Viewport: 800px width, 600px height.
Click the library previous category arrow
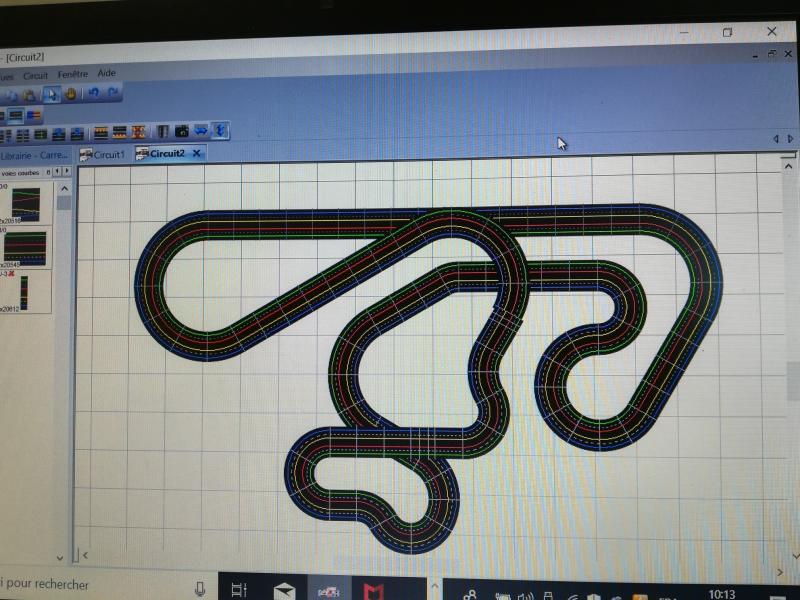pos(57,172)
